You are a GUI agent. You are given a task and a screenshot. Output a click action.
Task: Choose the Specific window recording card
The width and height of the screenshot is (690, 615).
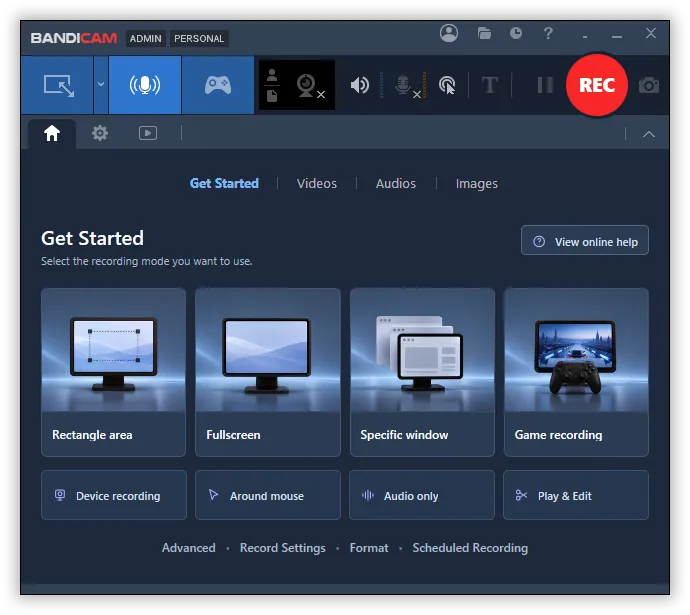coord(422,372)
